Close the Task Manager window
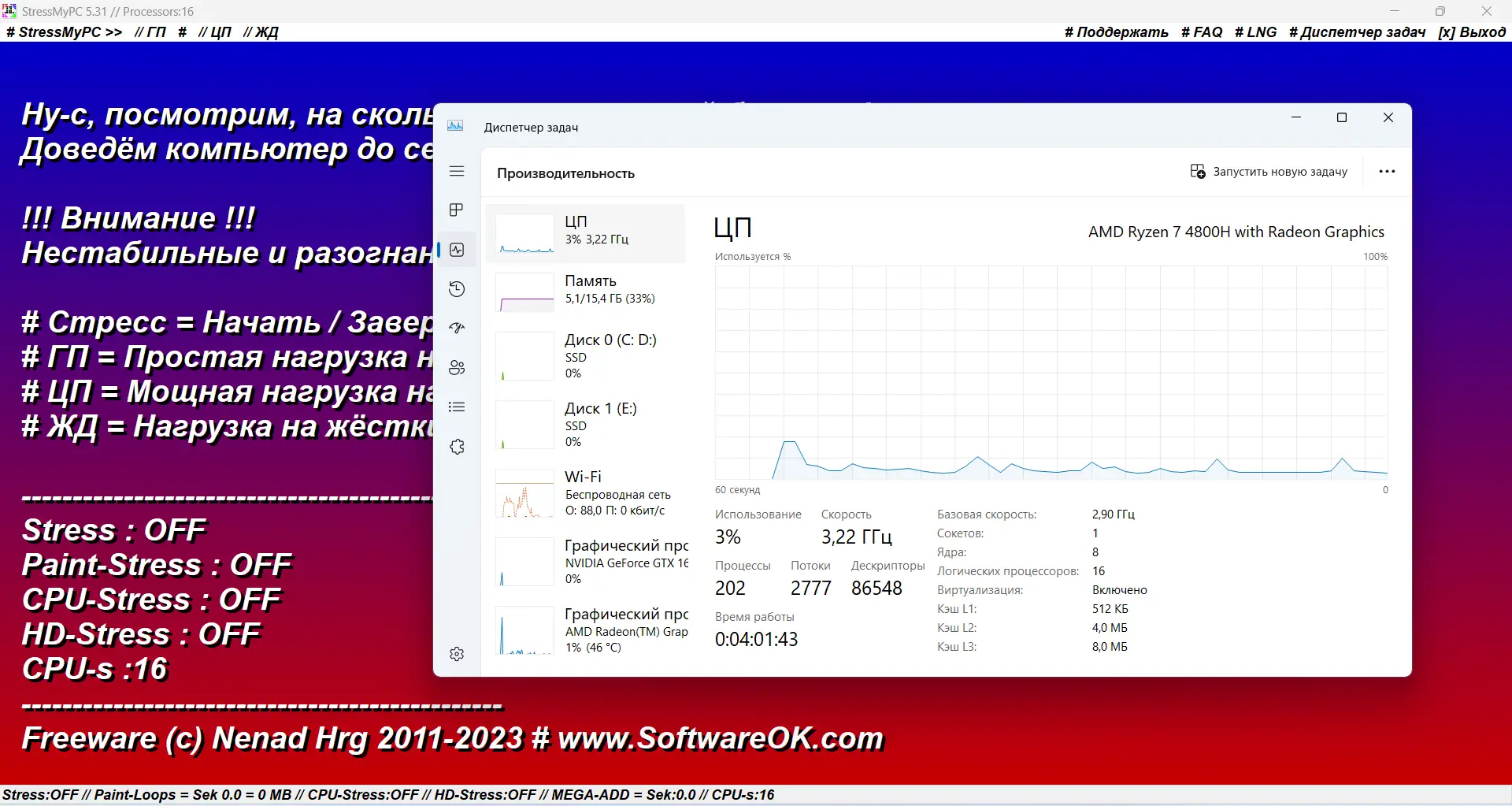Viewport: 1512px width, 806px height. click(x=1388, y=117)
